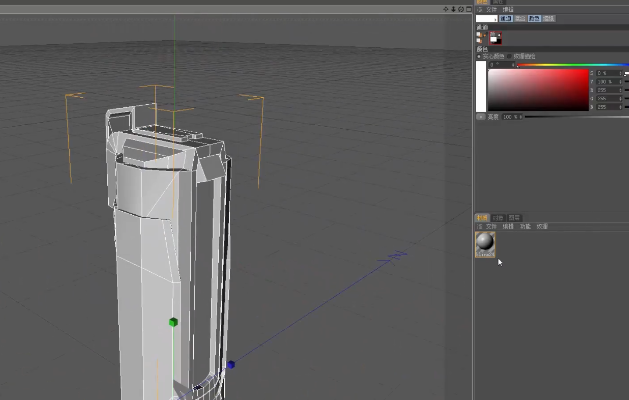
Task: Select the 实心颜色 radio option
Action: pos(480,57)
